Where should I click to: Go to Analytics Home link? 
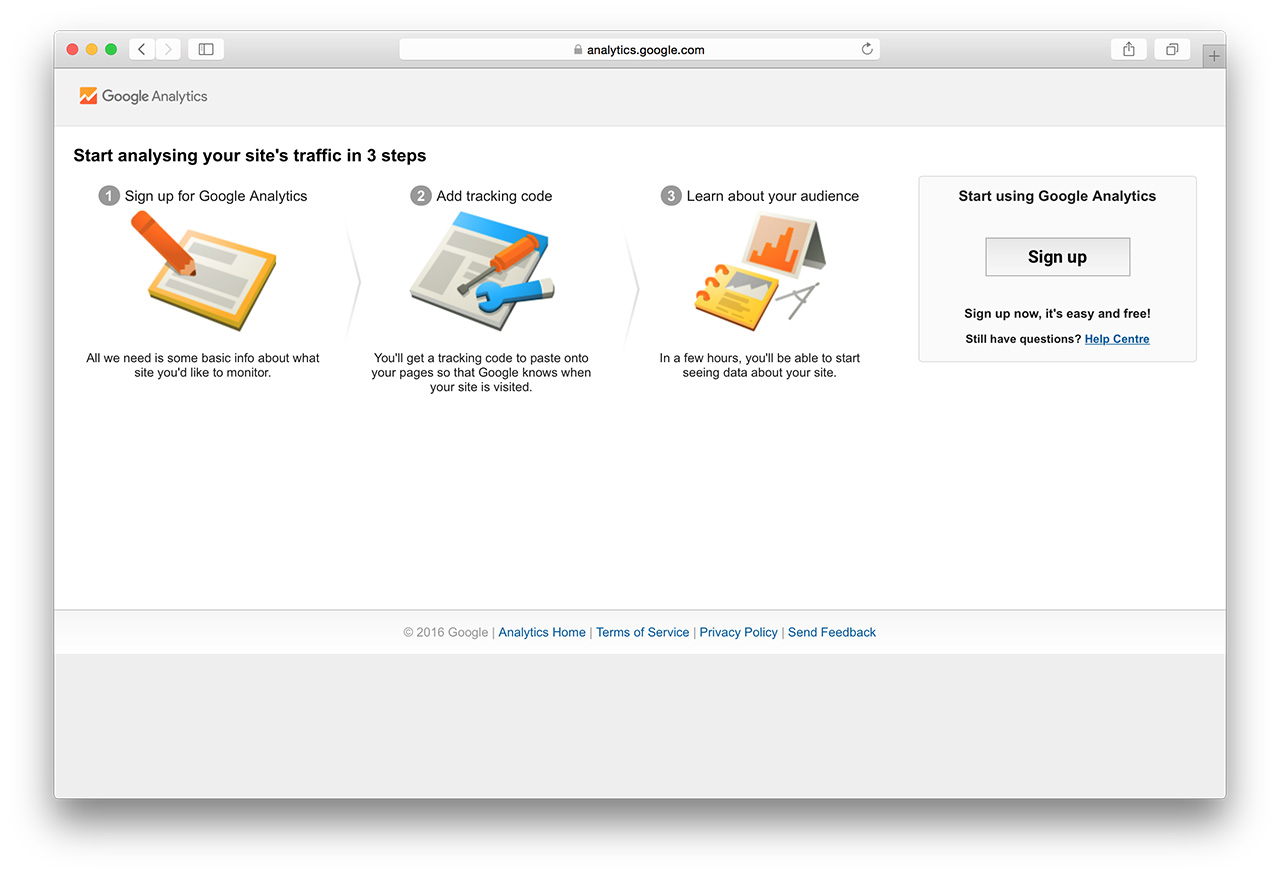[x=542, y=632]
